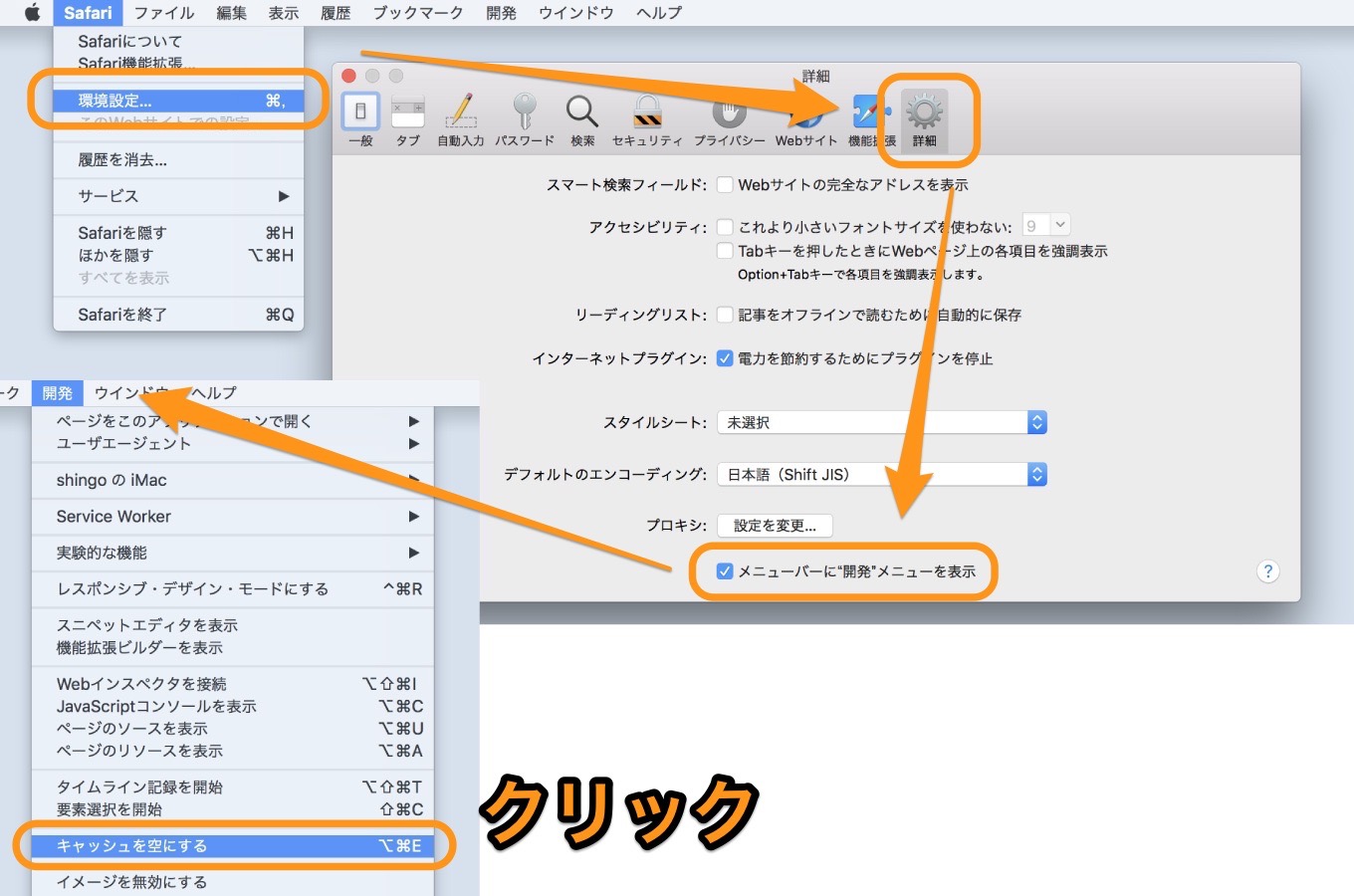This screenshot has height=896, width=1354.
Task: Open the Webサイト preferences pane
Action: point(806,119)
